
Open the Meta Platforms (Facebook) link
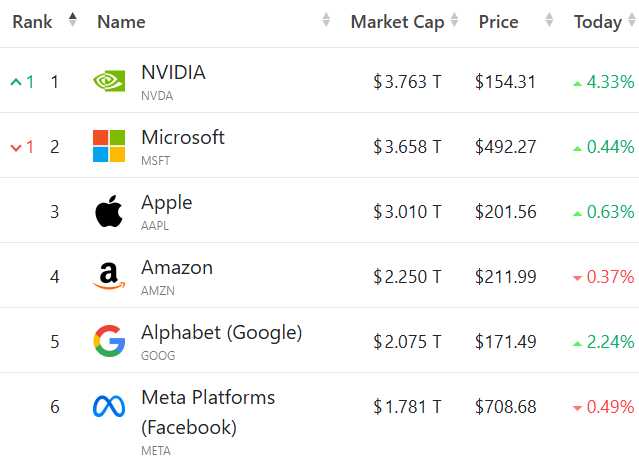point(208,412)
